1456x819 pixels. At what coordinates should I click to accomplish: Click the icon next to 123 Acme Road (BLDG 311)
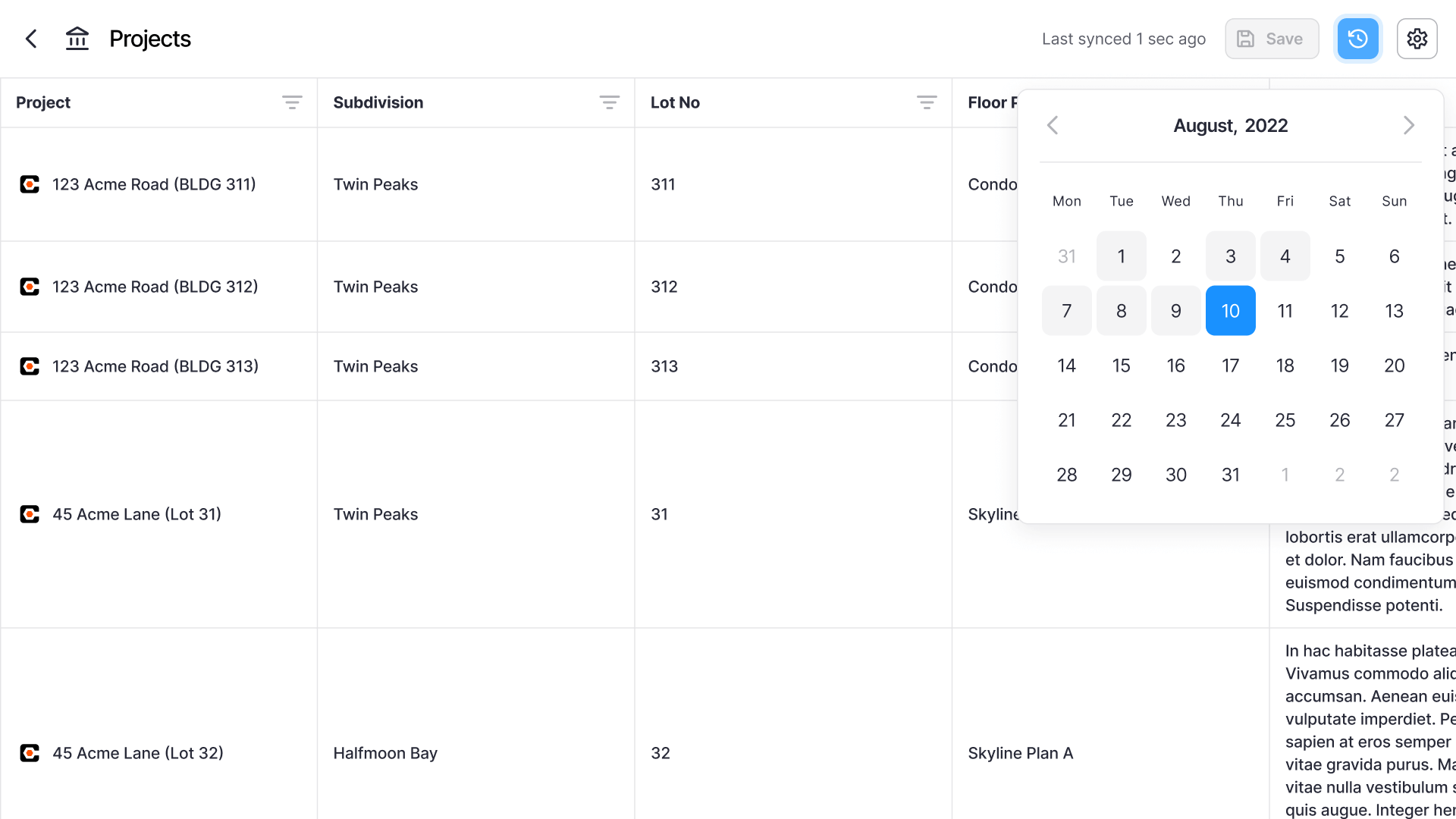pos(30,184)
